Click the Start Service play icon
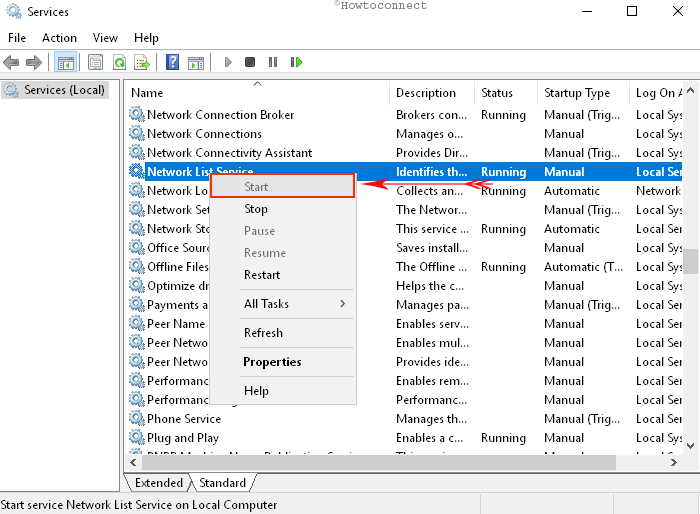 tap(228, 62)
